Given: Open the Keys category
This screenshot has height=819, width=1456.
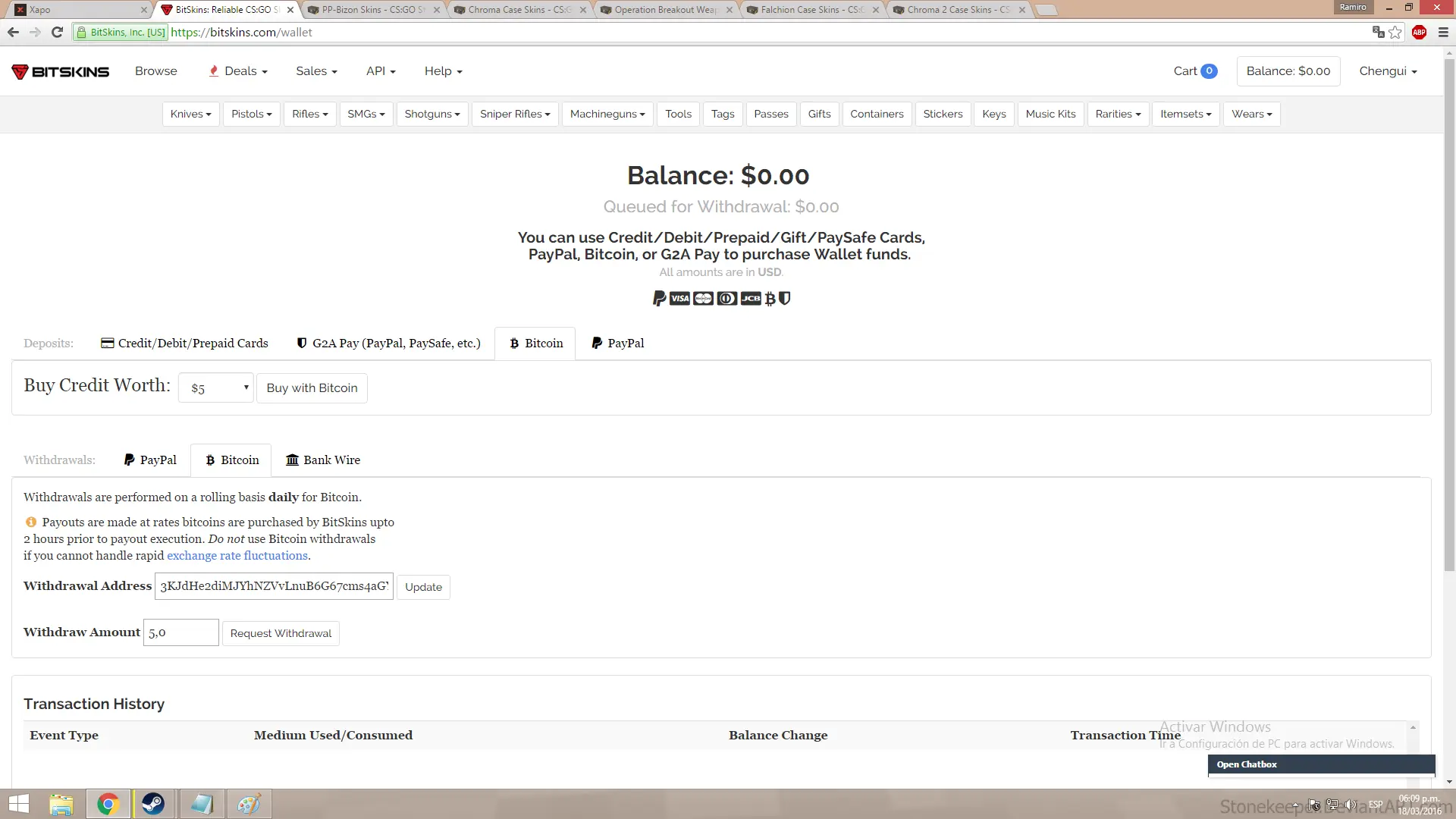Looking at the screenshot, I should coord(993,114).
